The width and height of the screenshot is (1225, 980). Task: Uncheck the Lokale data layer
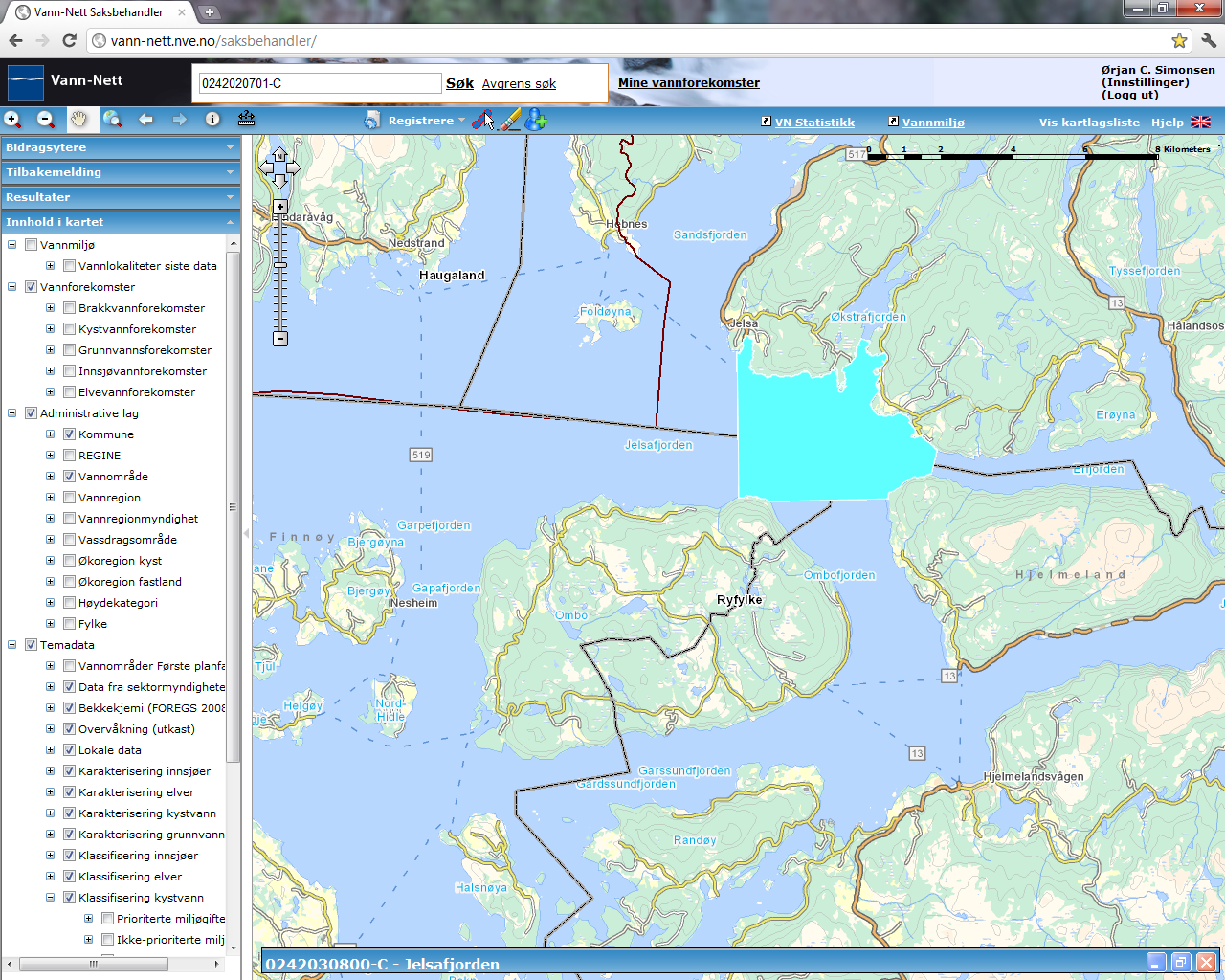pos(69,750)
